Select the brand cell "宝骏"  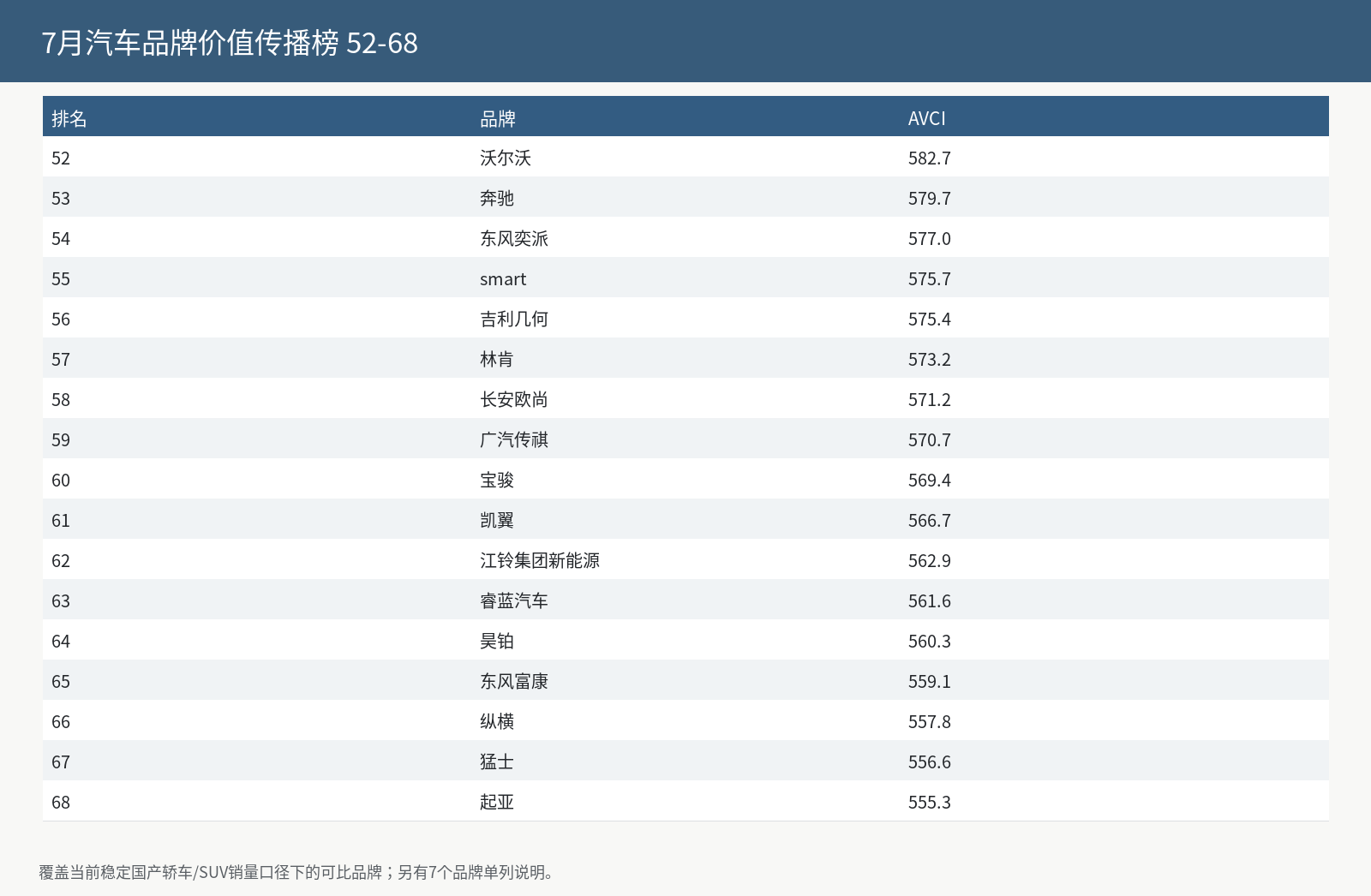[497, 480]
